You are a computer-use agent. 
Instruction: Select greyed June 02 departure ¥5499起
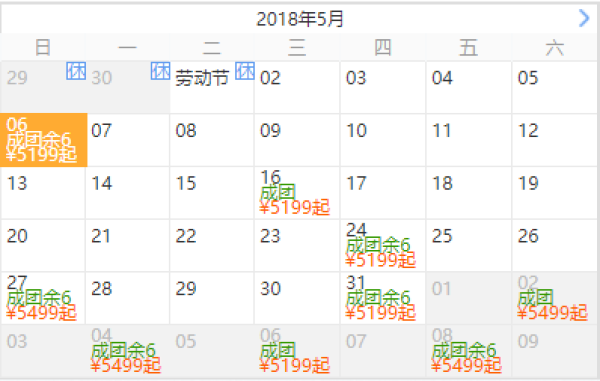coord(554,298)
